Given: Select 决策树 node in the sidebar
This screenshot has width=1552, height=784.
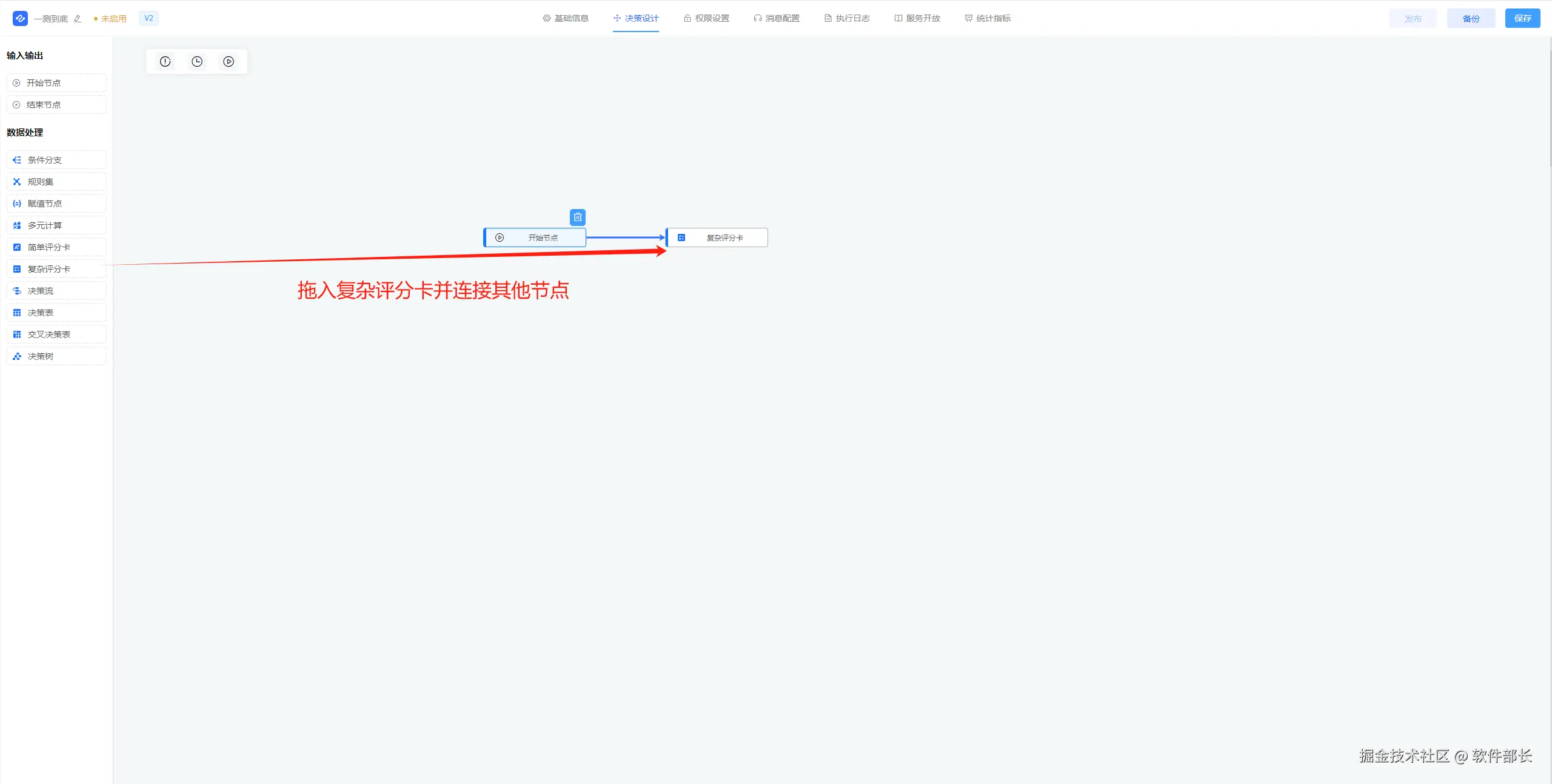Looking at the screenshot, I should tap(56, 356).
